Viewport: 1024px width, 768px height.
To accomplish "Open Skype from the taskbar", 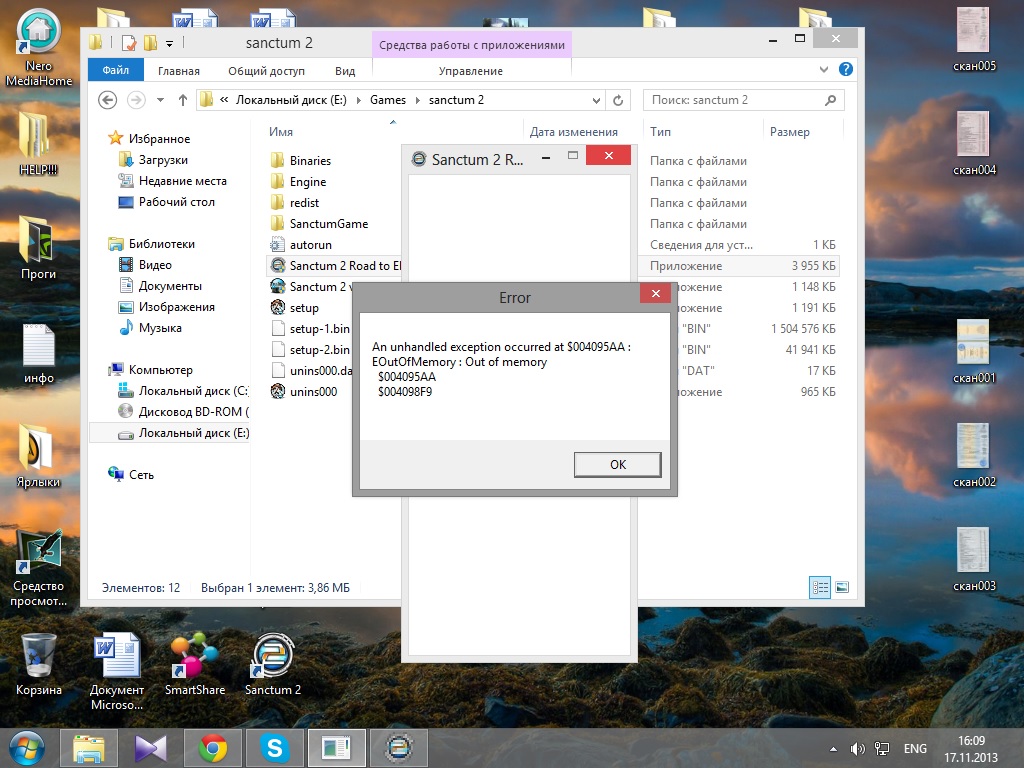I will tap(275, 748).
